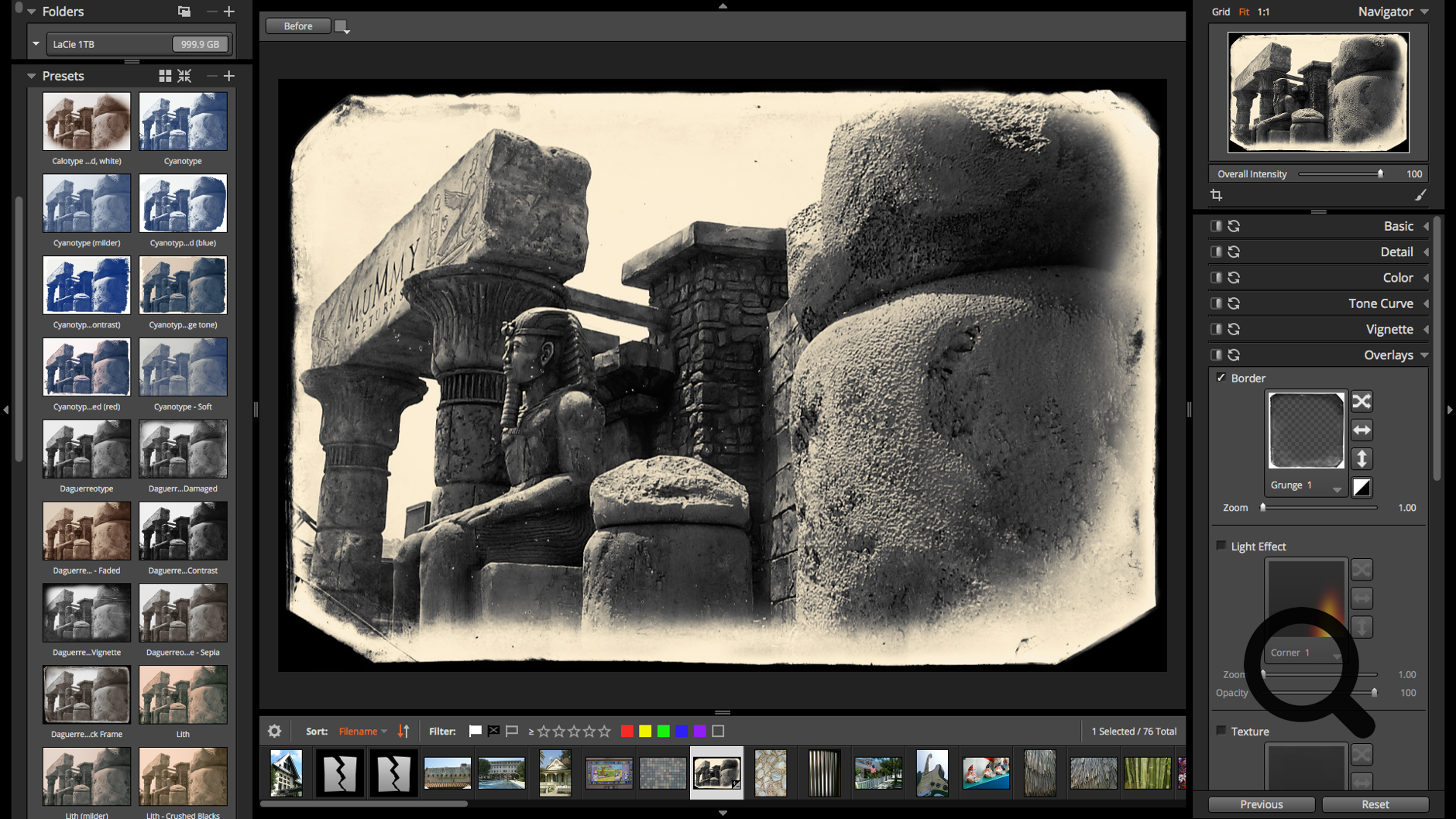1456x819 pixels.
Task: Flip the border texture horizontally
Action: click(x=1362, y=430)
